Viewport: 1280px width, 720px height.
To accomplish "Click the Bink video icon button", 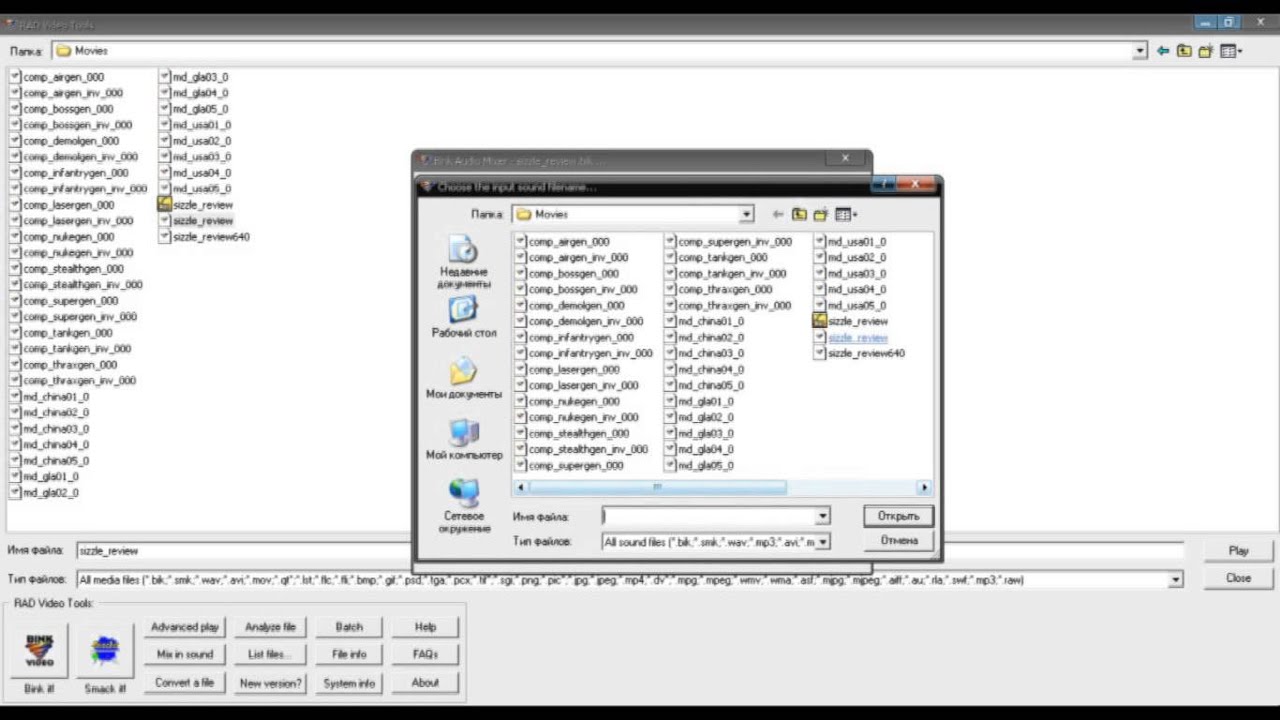I will click(39, 650).
